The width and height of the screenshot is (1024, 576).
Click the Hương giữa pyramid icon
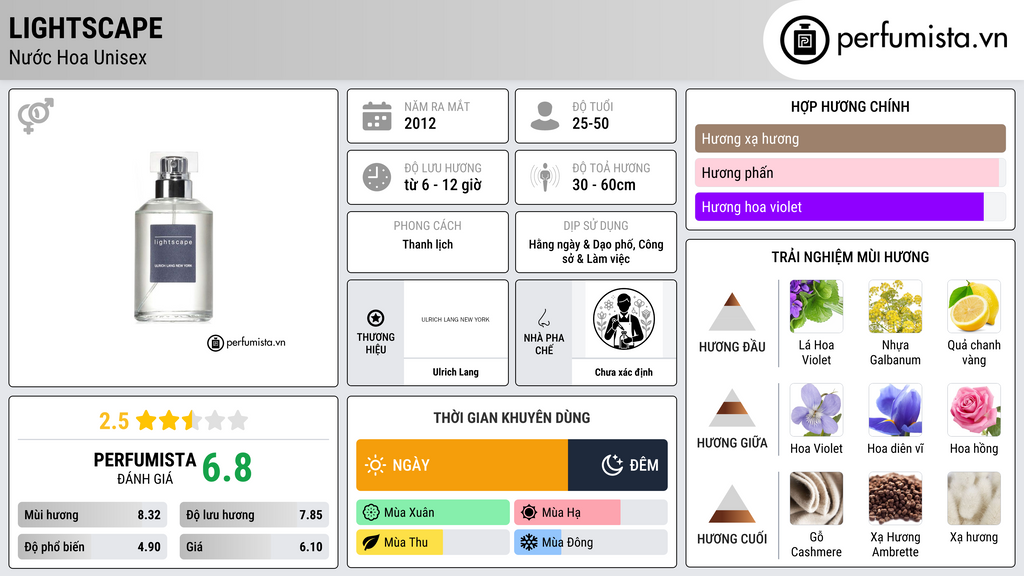[732, 408]
